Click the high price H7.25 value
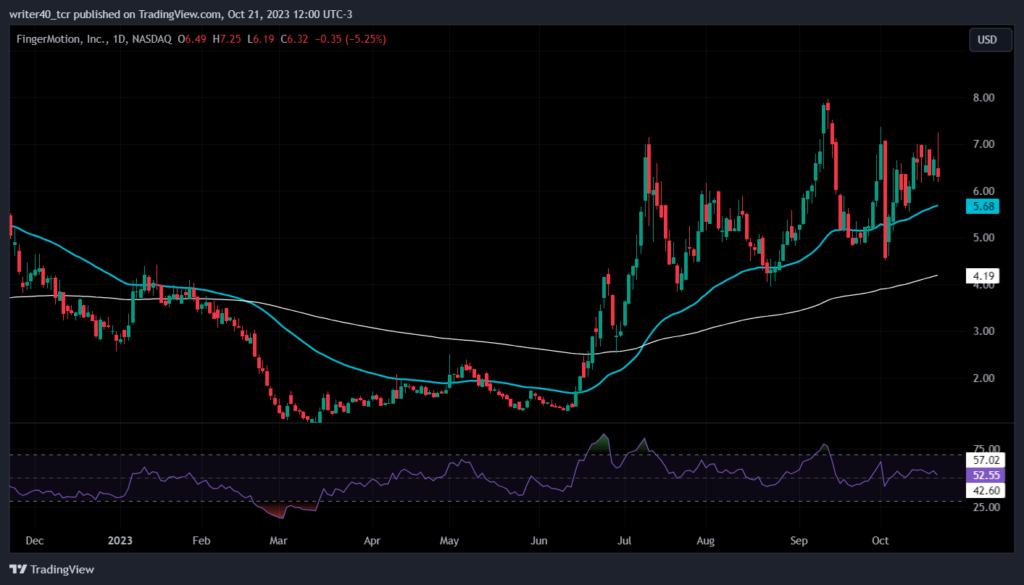Screen dimensions: 1024x585 click(x=227, y=39)
